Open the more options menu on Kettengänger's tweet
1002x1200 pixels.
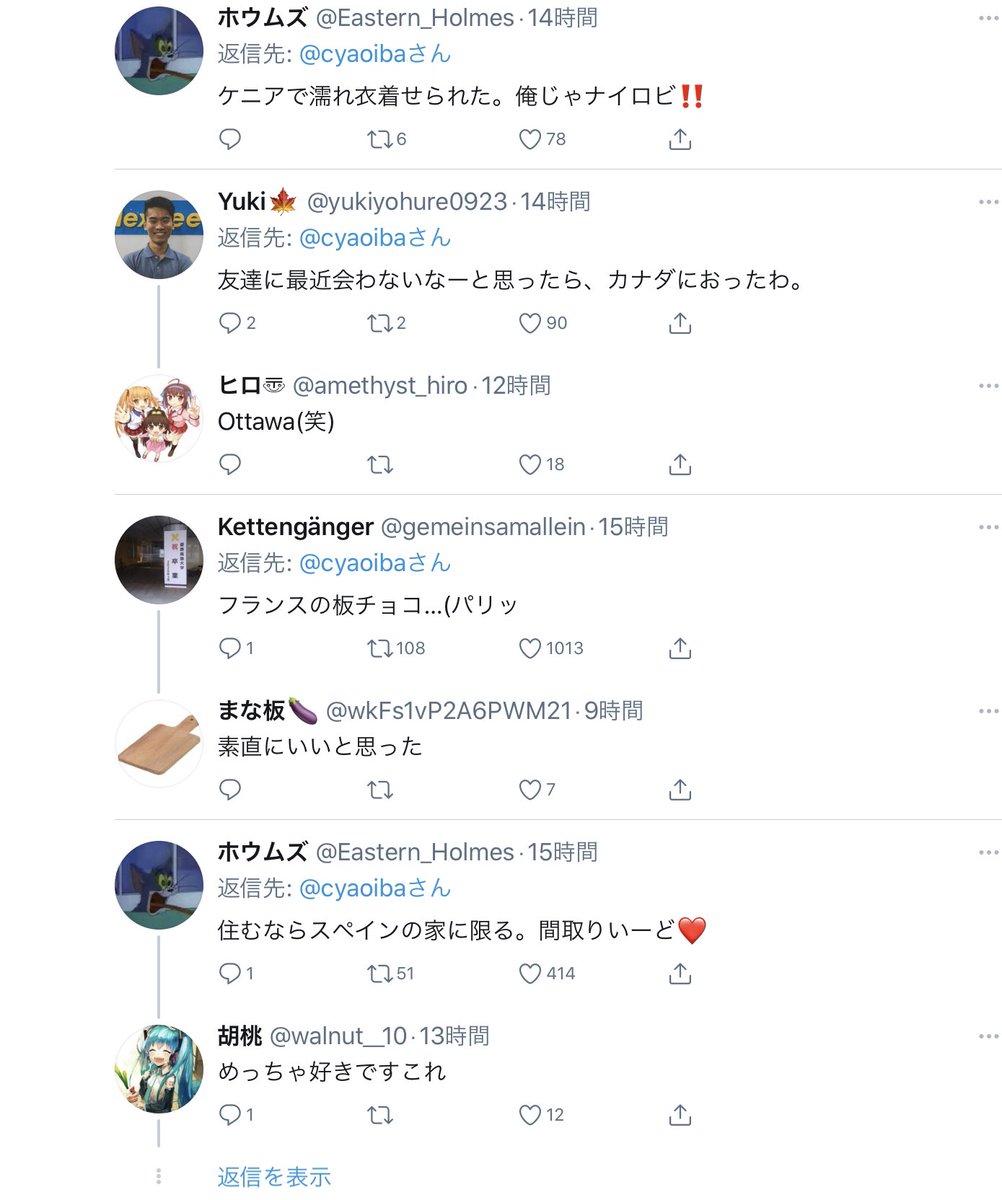(x=988, y=527)
